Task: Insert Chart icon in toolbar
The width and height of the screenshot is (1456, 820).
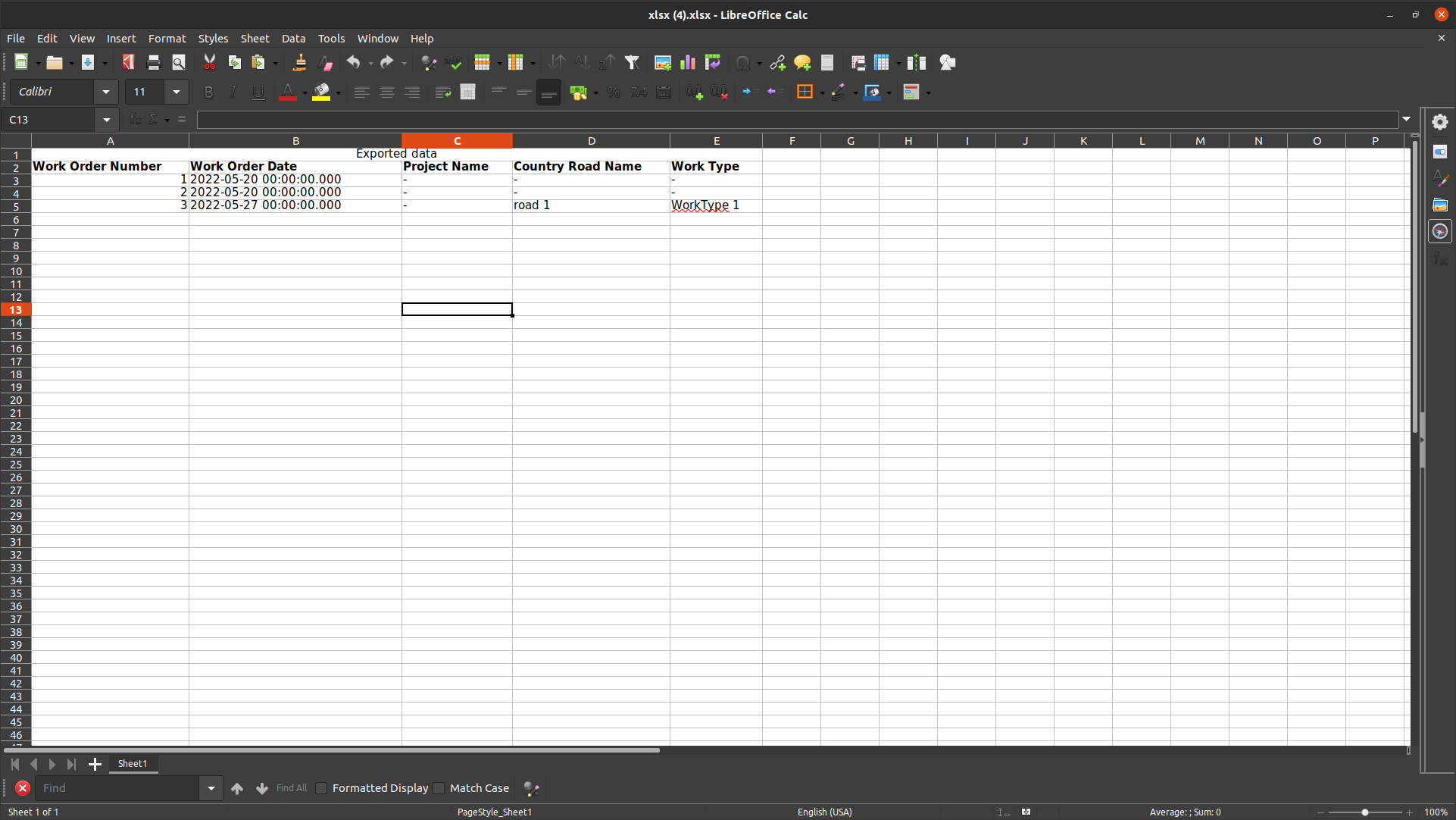Action: (688, 63)
